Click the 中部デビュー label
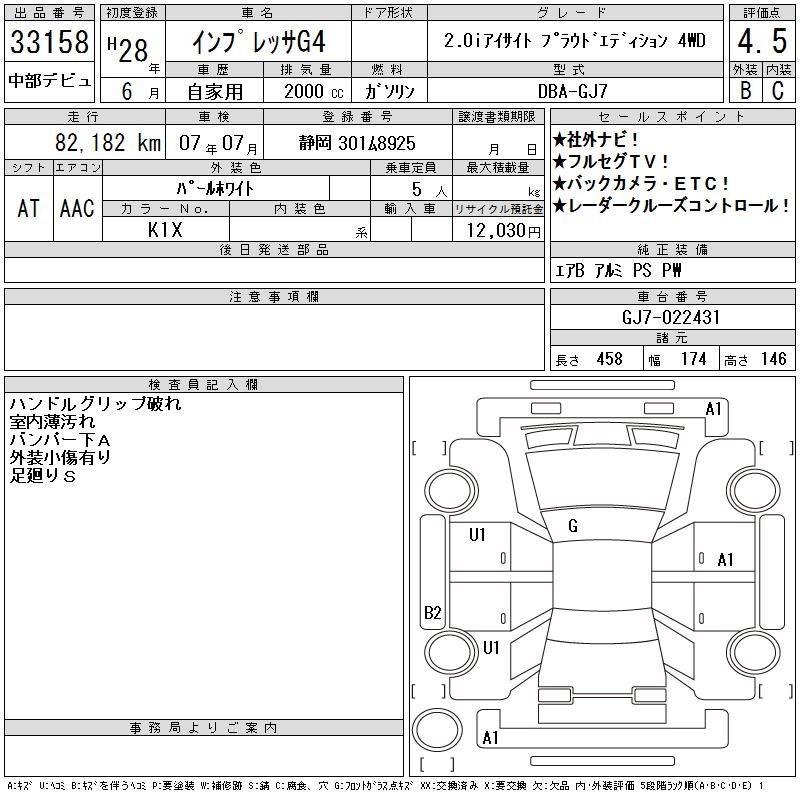Viewport: 800px width, 800px height. pos(49,81)
